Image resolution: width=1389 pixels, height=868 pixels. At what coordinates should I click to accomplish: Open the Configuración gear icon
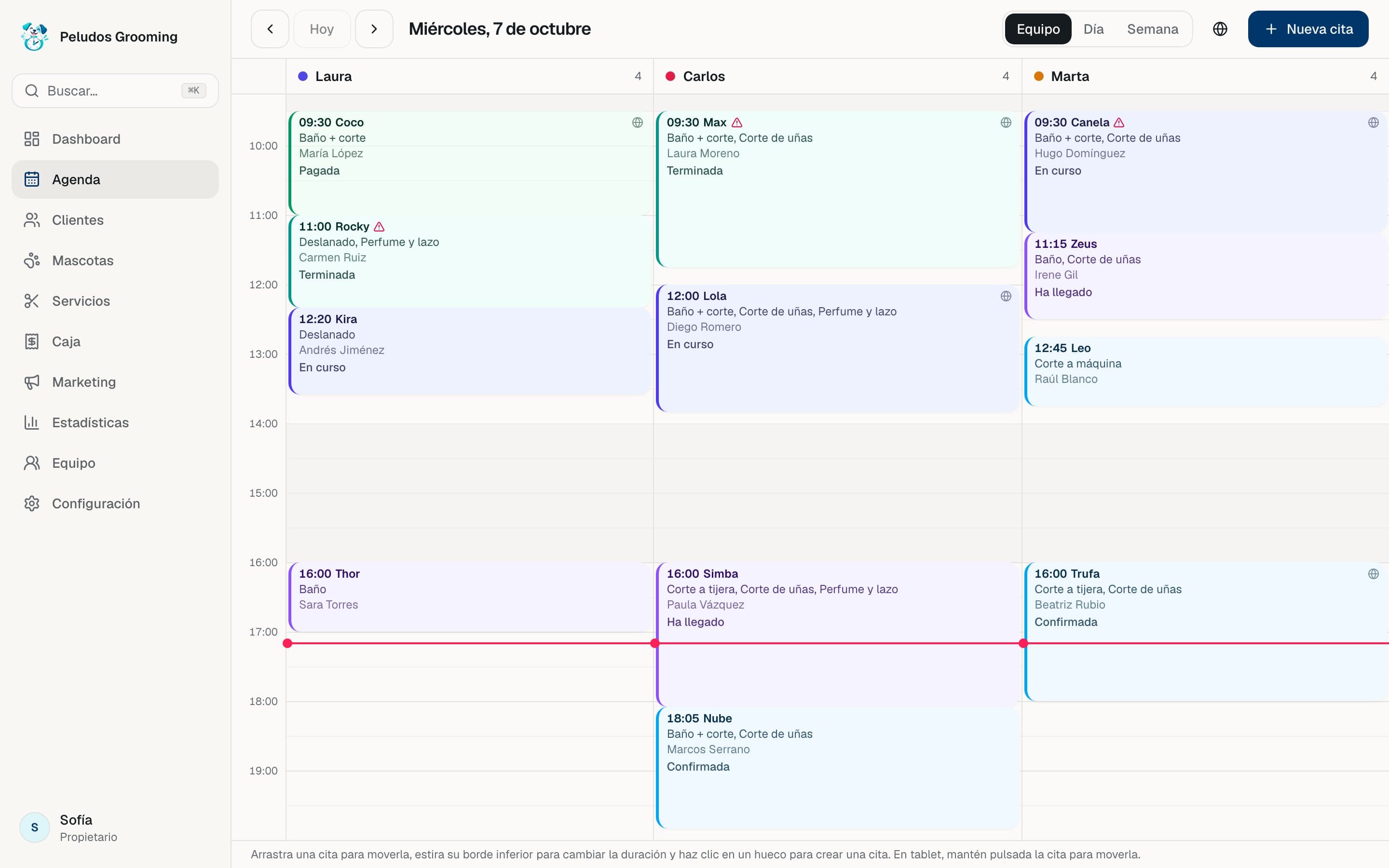[x=31, y=503]
